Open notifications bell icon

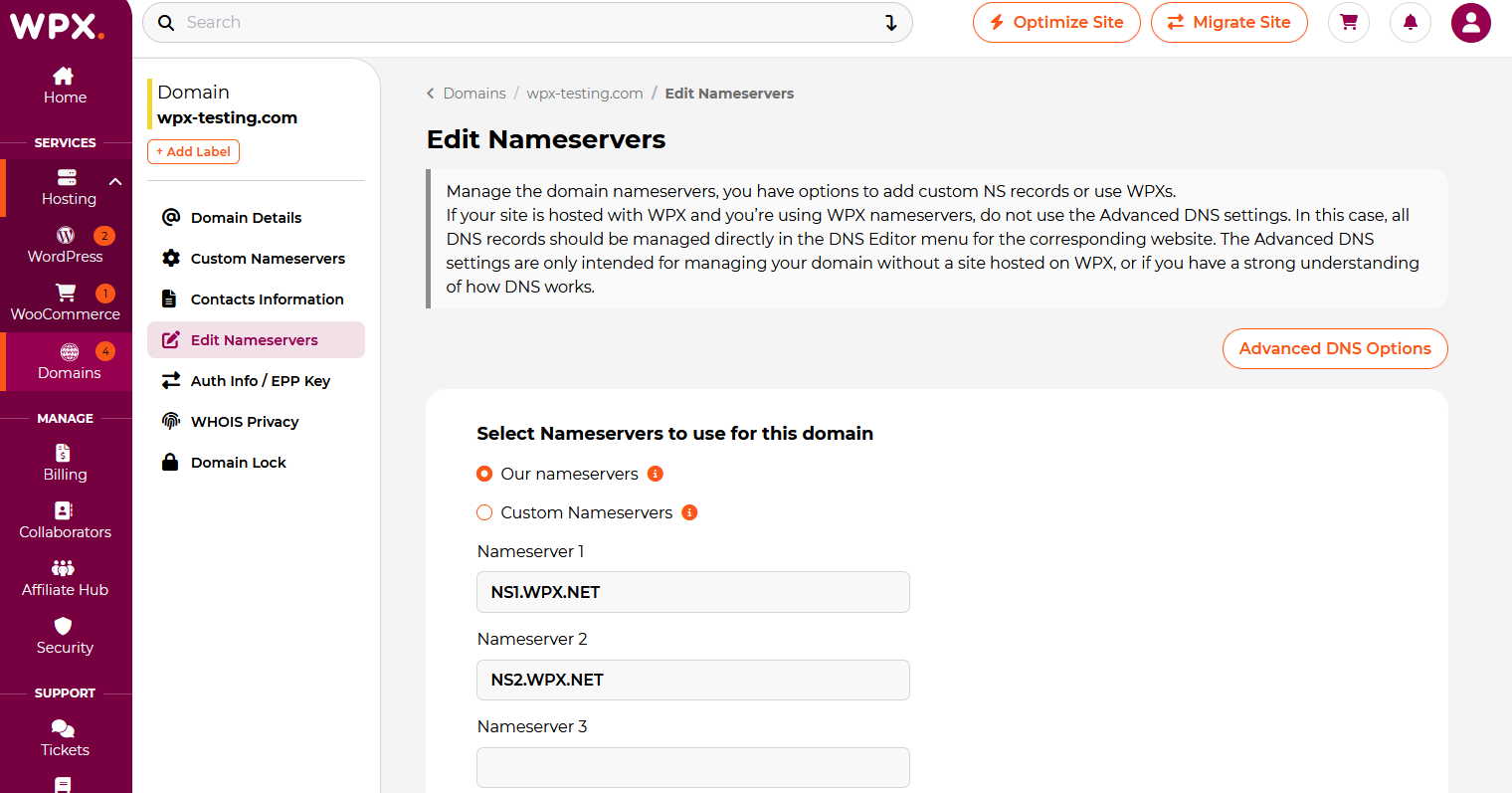tap(1411, 22)
